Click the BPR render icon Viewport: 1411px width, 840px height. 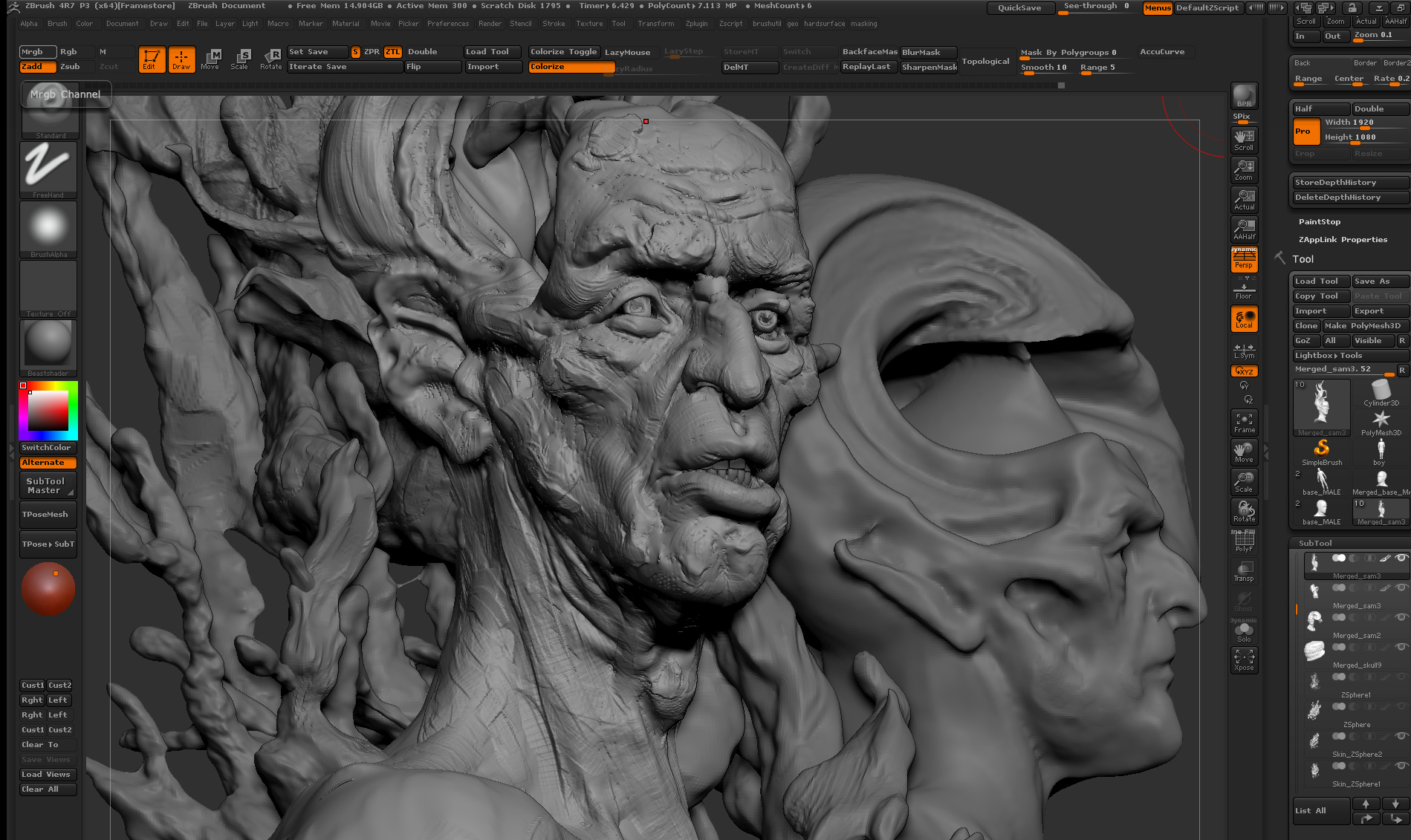click(x=1244, y=97)
